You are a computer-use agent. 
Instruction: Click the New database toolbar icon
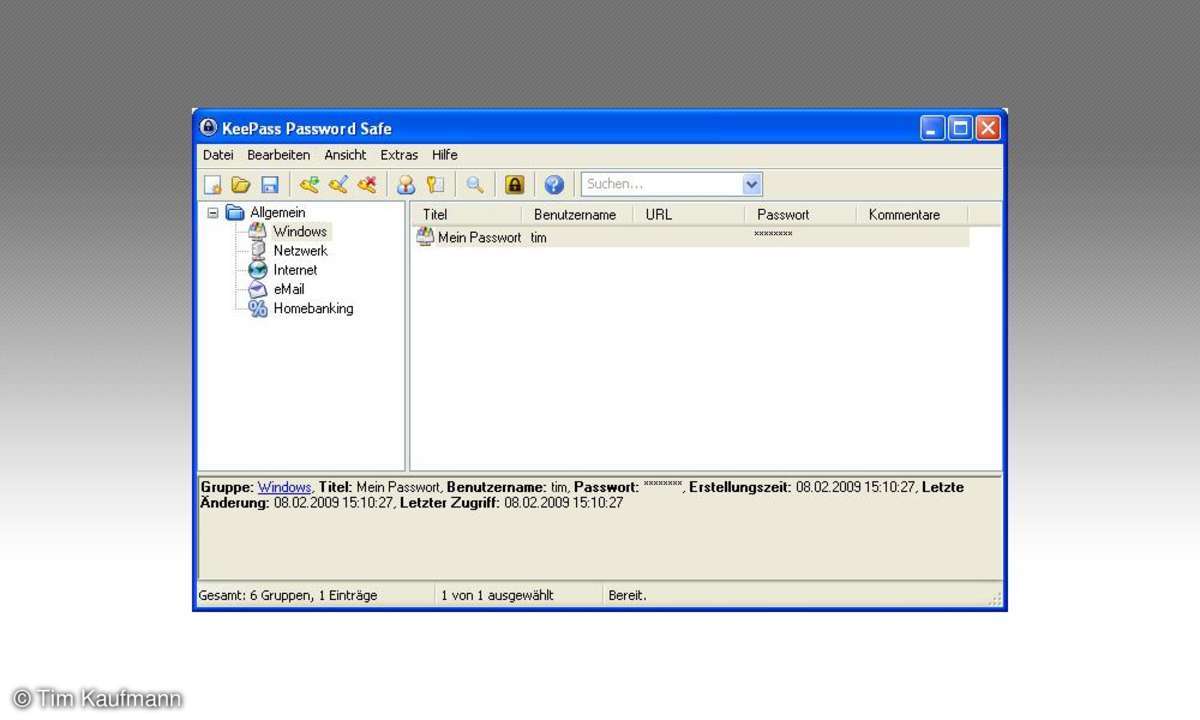coord(212,185)
